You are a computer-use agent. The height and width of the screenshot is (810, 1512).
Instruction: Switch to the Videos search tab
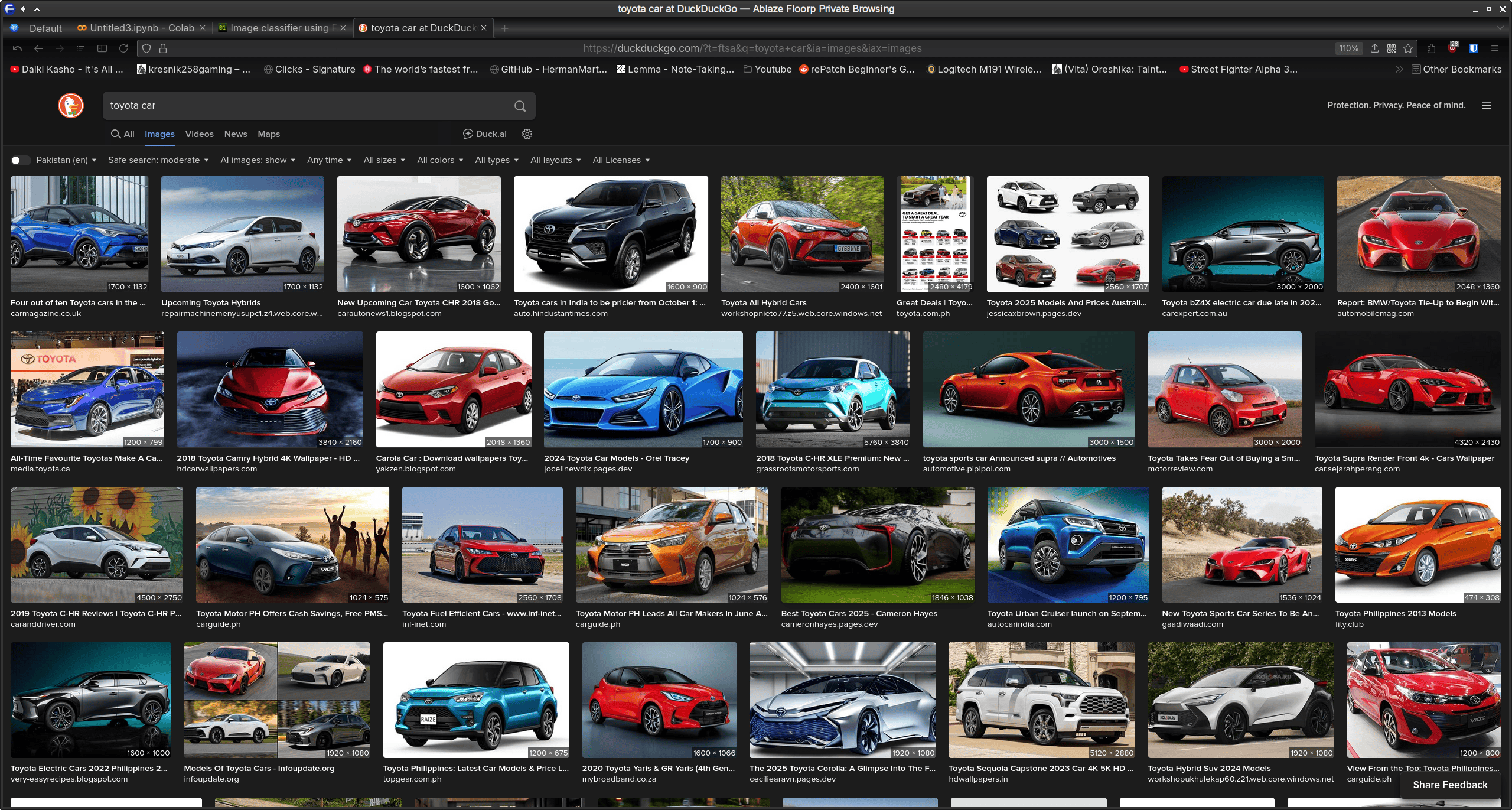pyautogui.click(x=199, y=134)
